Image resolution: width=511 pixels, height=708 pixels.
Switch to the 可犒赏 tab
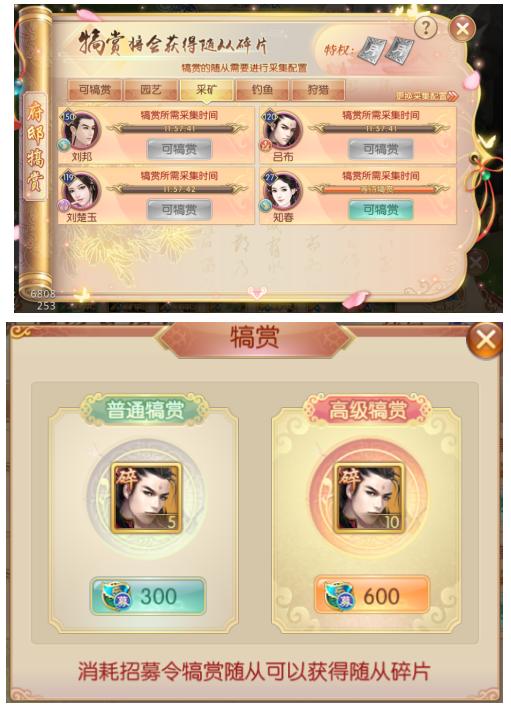(95, 90)
